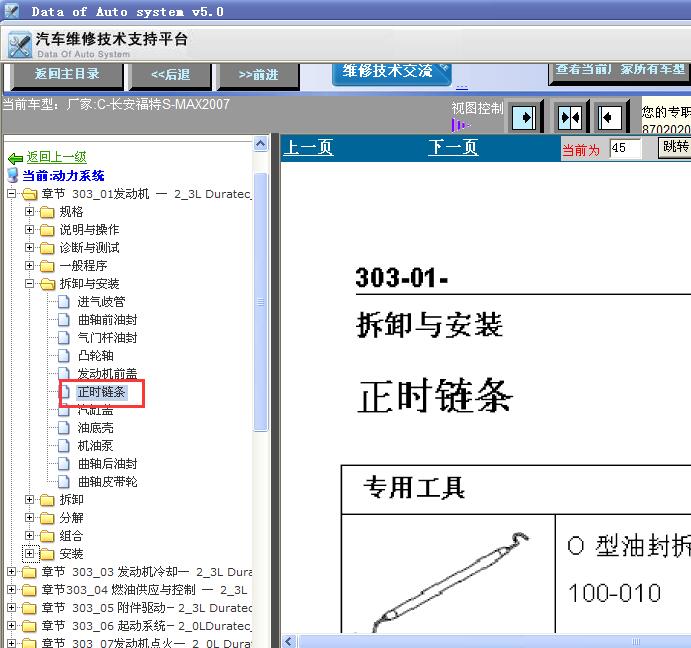Click the 一般程序 folder icon
The width and height of the screenshot is (691, 648).
(47, 266)
